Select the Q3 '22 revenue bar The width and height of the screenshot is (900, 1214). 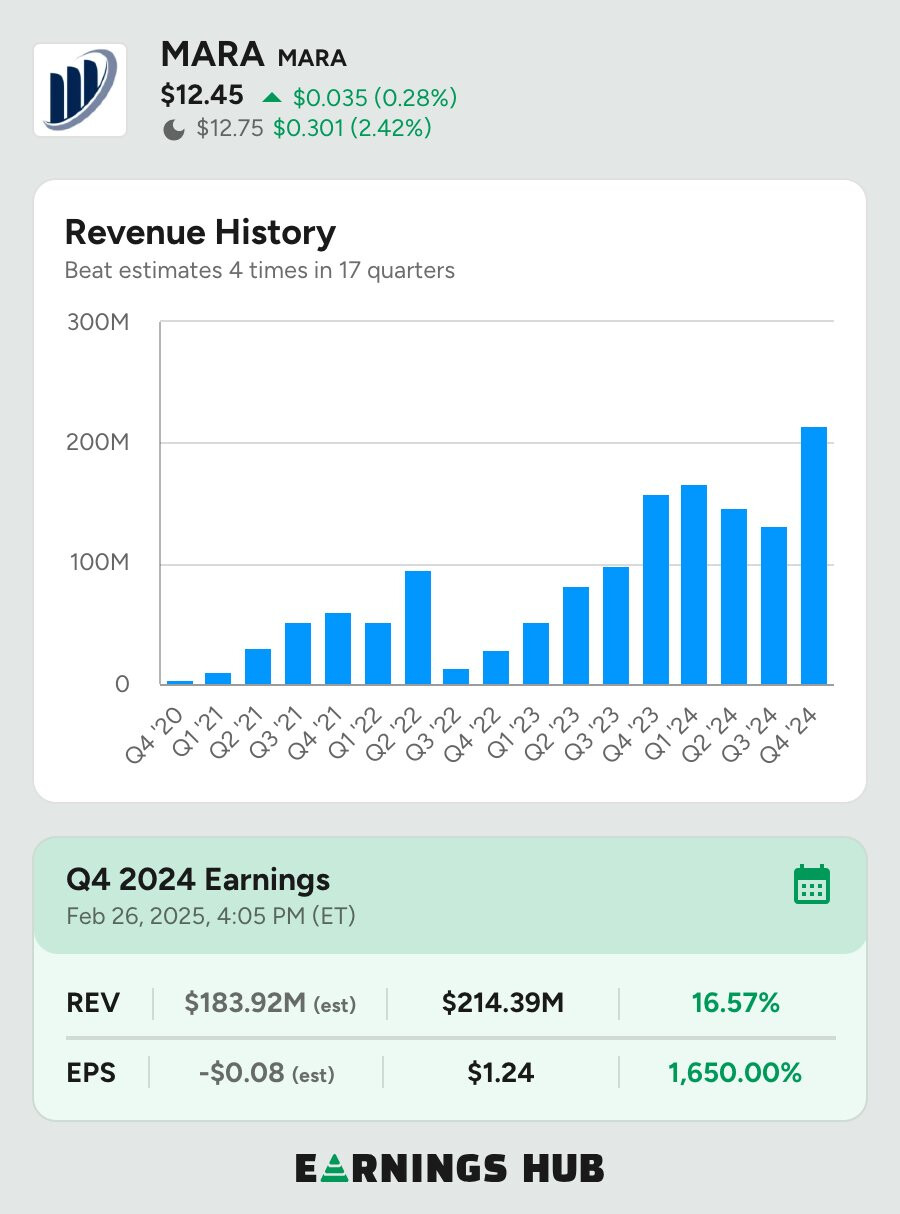[x=456, y=677]
